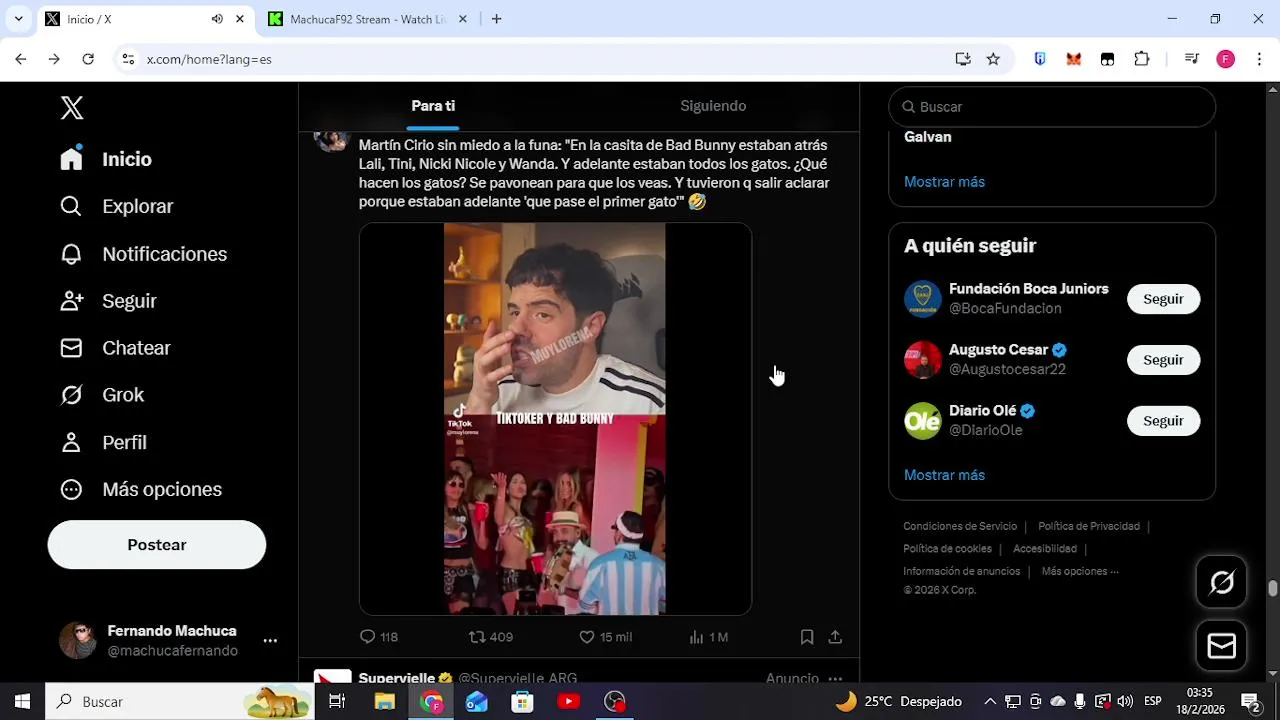1280x720 pixels.
Task: Open File Explorer from taskbar
Action: pos(385,702)
